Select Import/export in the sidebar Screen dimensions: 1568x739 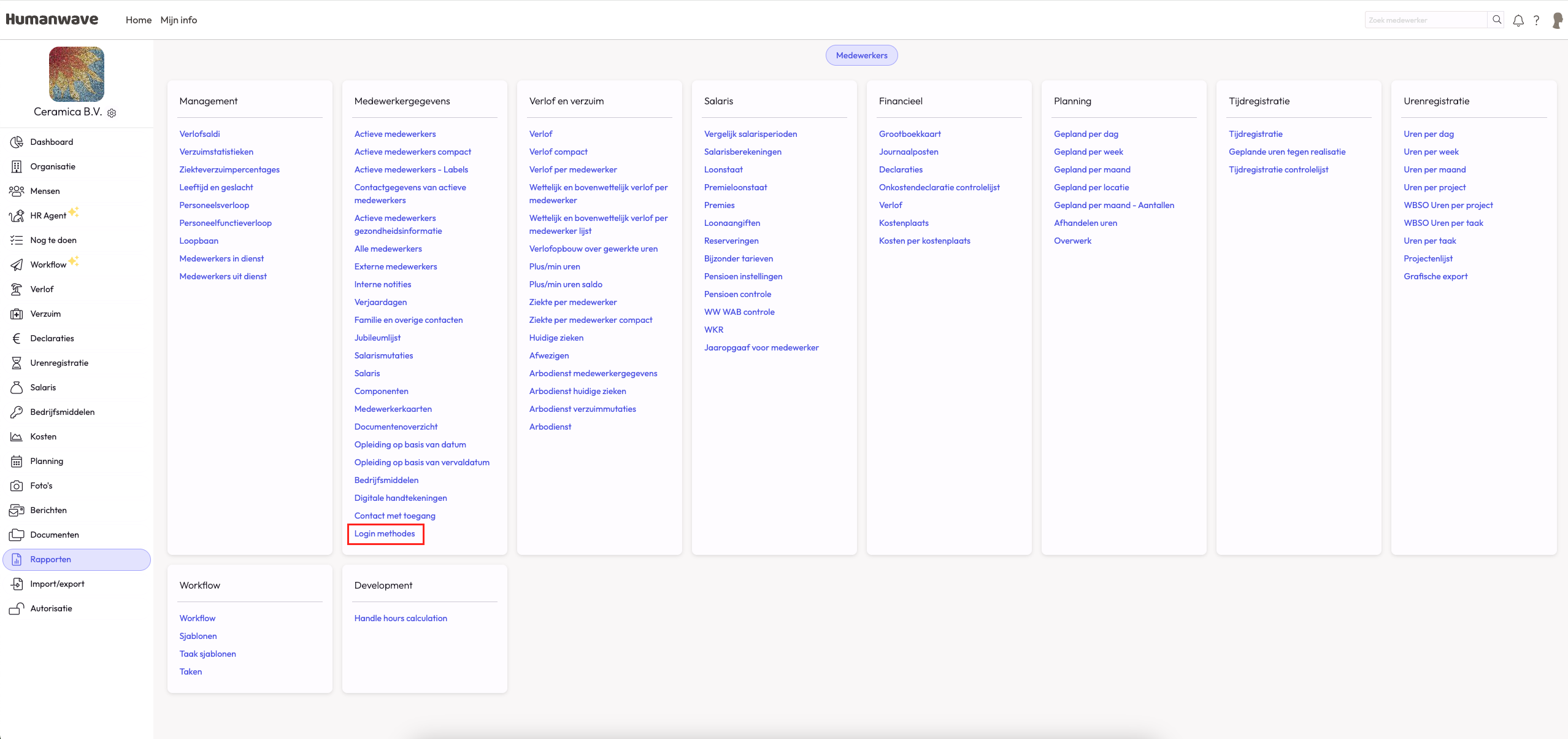(x=57, y=584)
